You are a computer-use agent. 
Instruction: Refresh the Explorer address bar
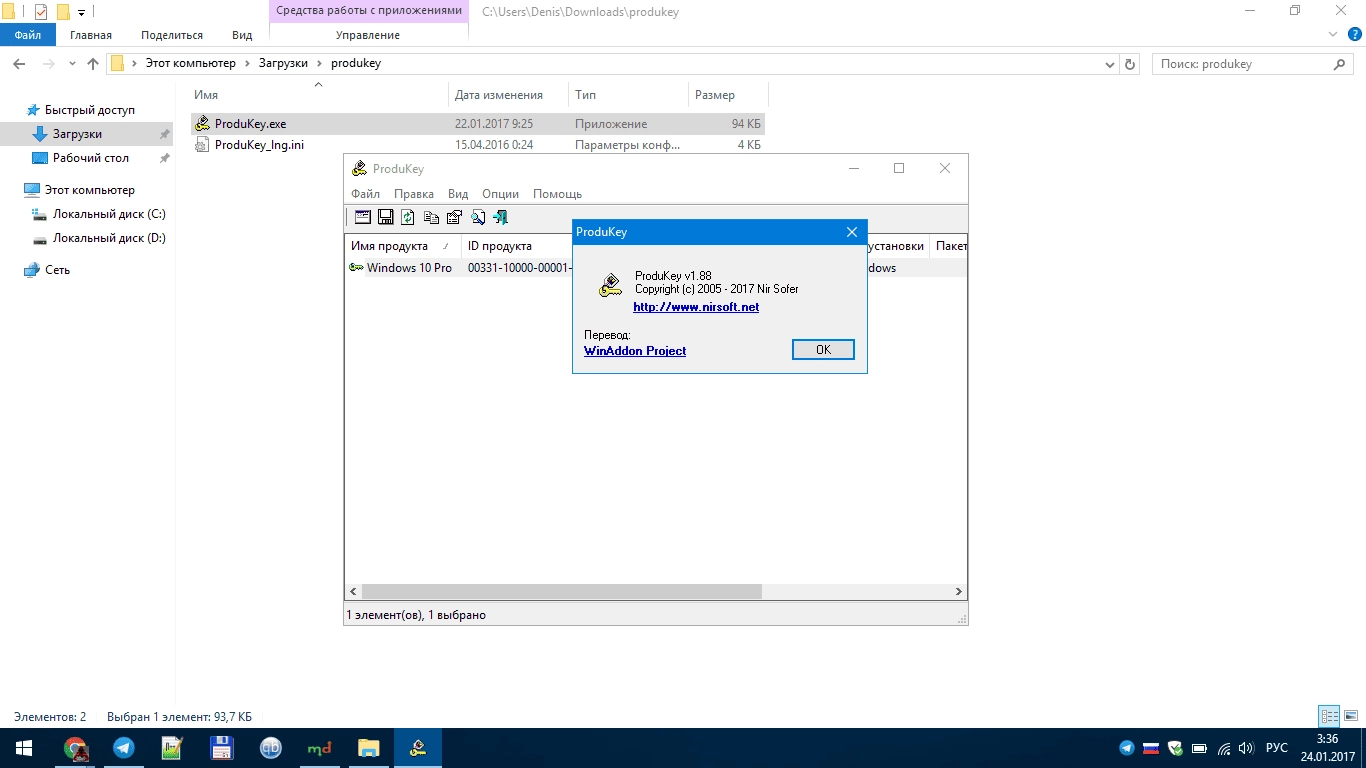coord(1131,64)
